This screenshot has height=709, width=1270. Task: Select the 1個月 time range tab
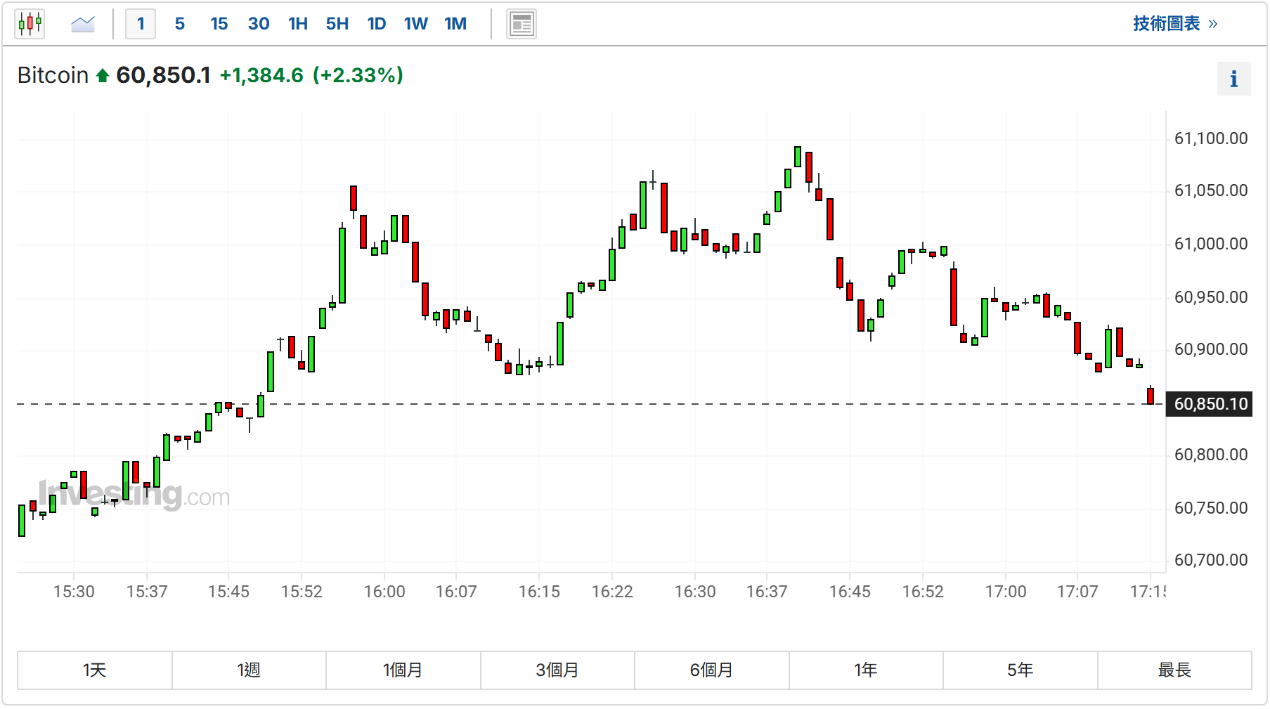coord(403,670)
